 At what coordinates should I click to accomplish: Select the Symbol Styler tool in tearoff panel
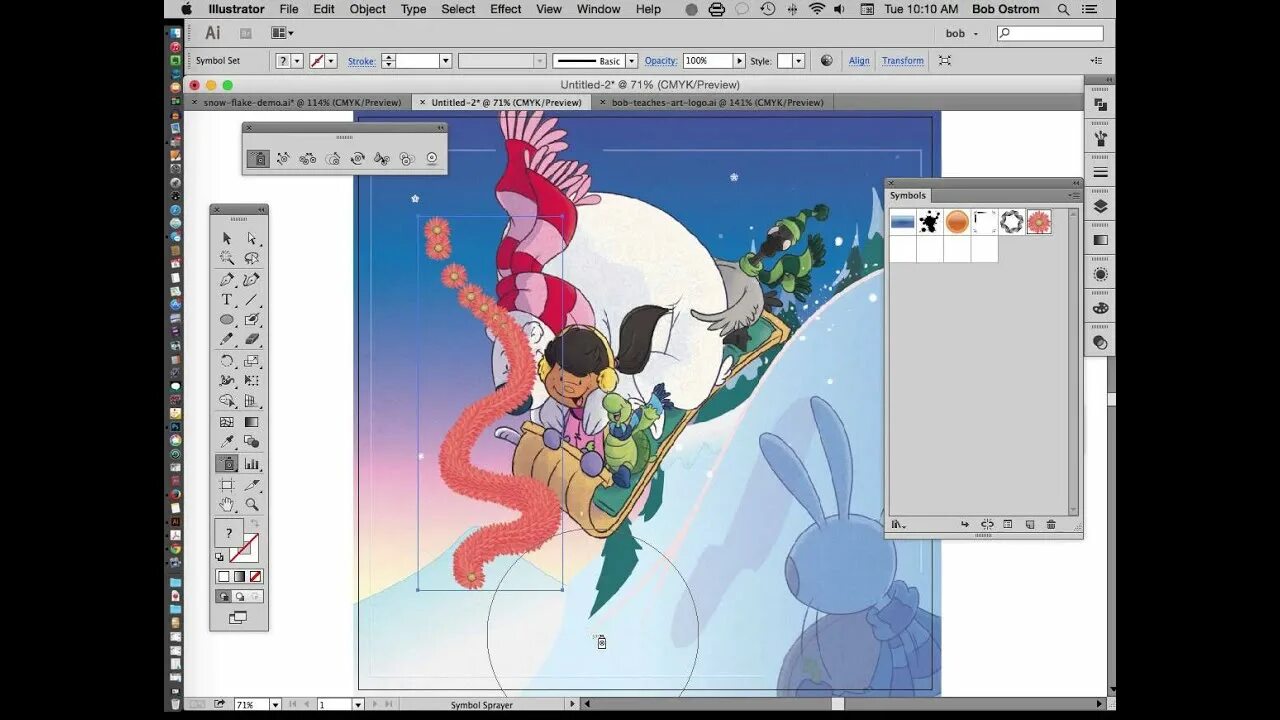point(407,158)
